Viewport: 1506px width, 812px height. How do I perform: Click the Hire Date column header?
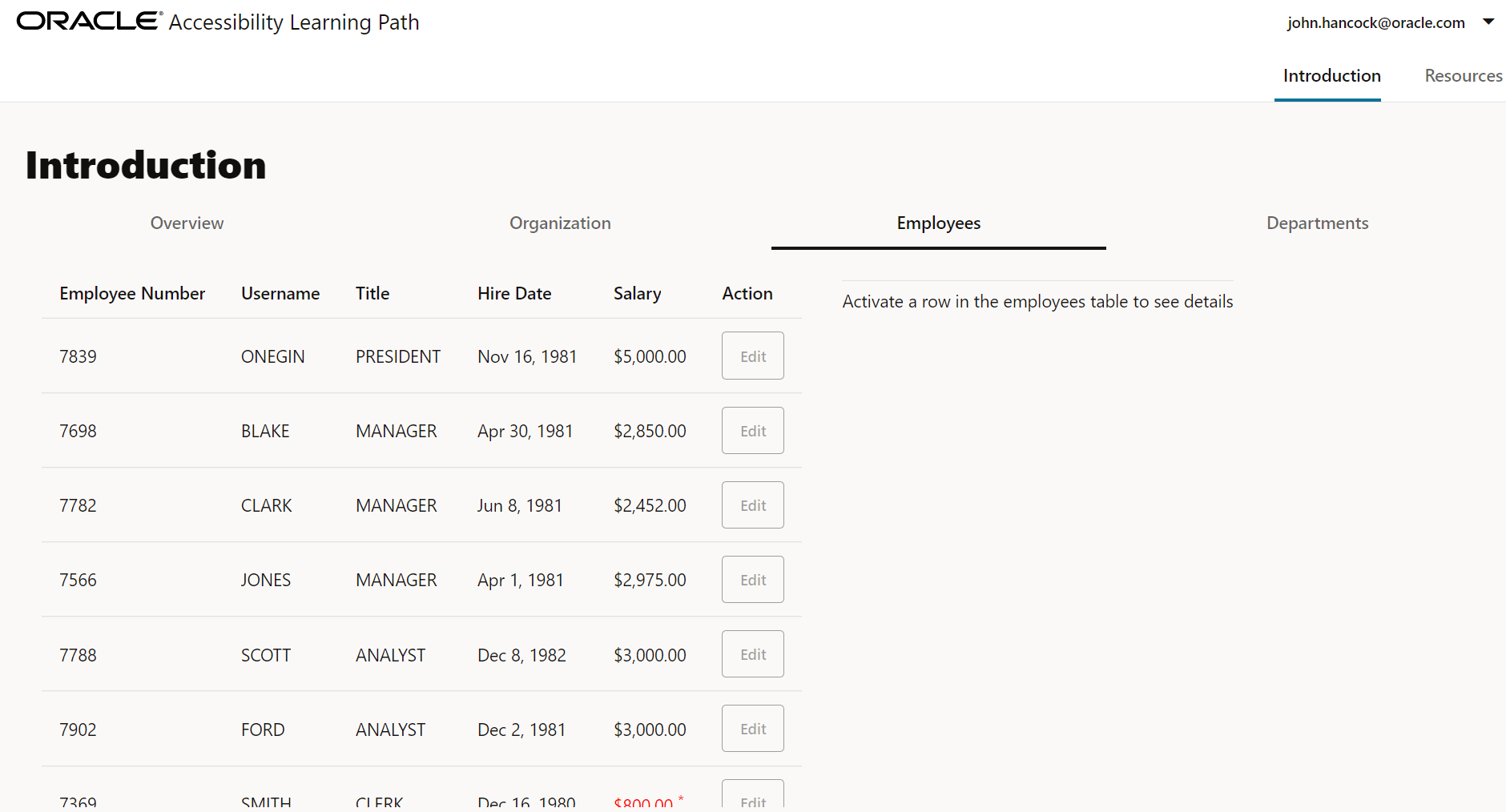pyautogui.click(x=514, y=294)
